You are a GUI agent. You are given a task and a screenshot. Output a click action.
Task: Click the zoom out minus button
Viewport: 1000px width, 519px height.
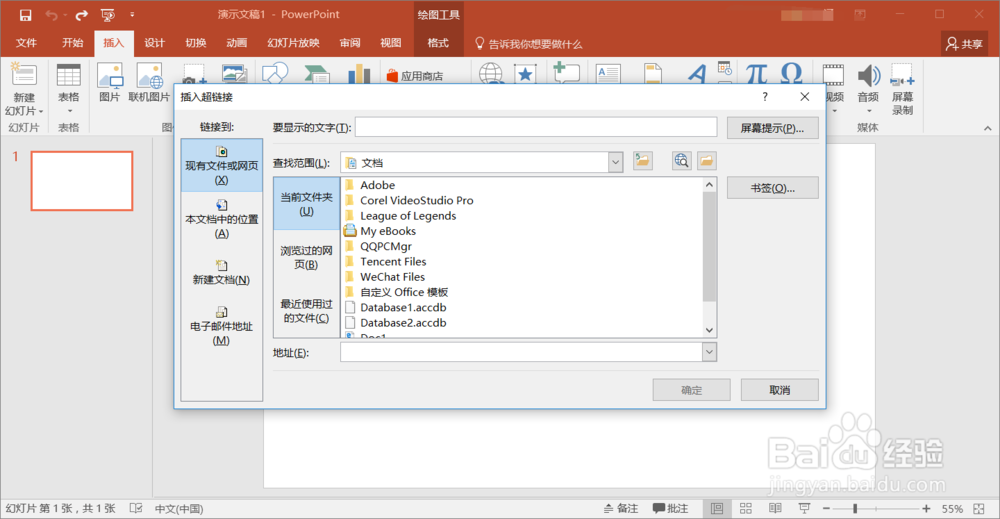point(827,508)
